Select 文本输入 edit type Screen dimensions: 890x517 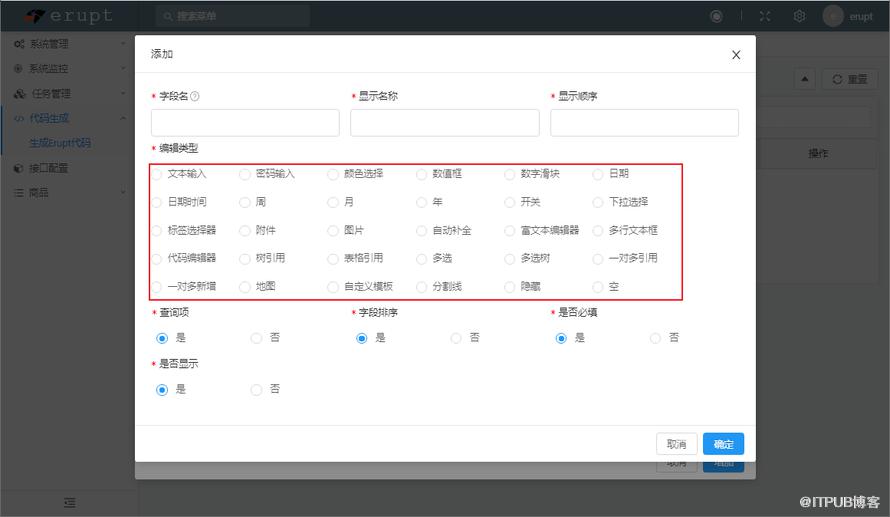tap(157, 174)
